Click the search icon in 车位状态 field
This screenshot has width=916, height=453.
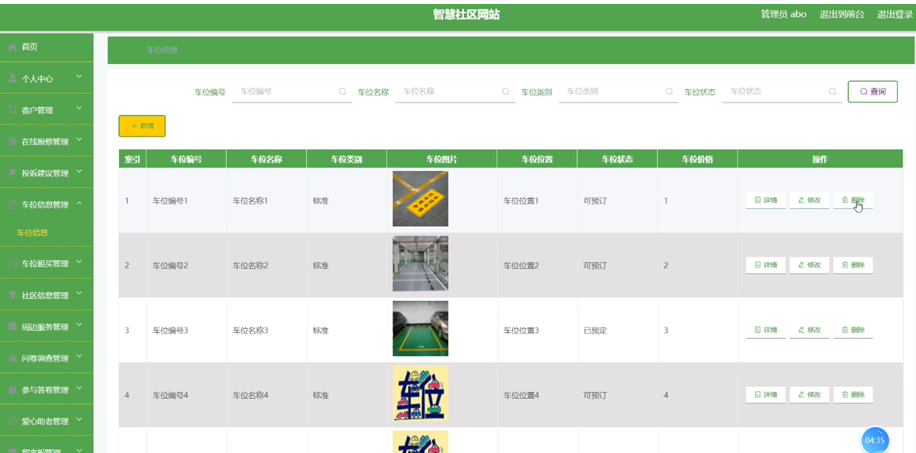832,92
